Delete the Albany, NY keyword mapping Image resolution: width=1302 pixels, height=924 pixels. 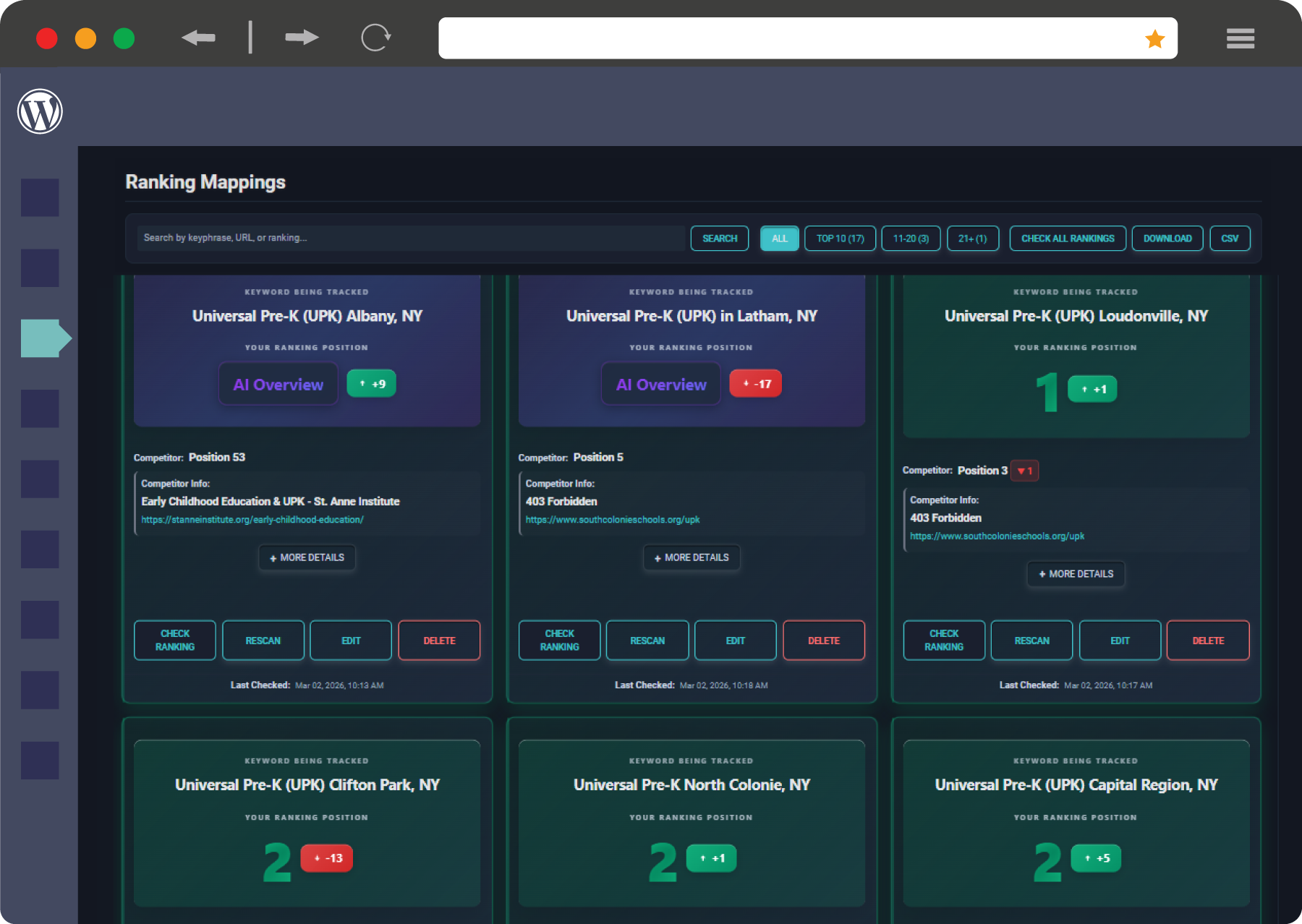439,641
